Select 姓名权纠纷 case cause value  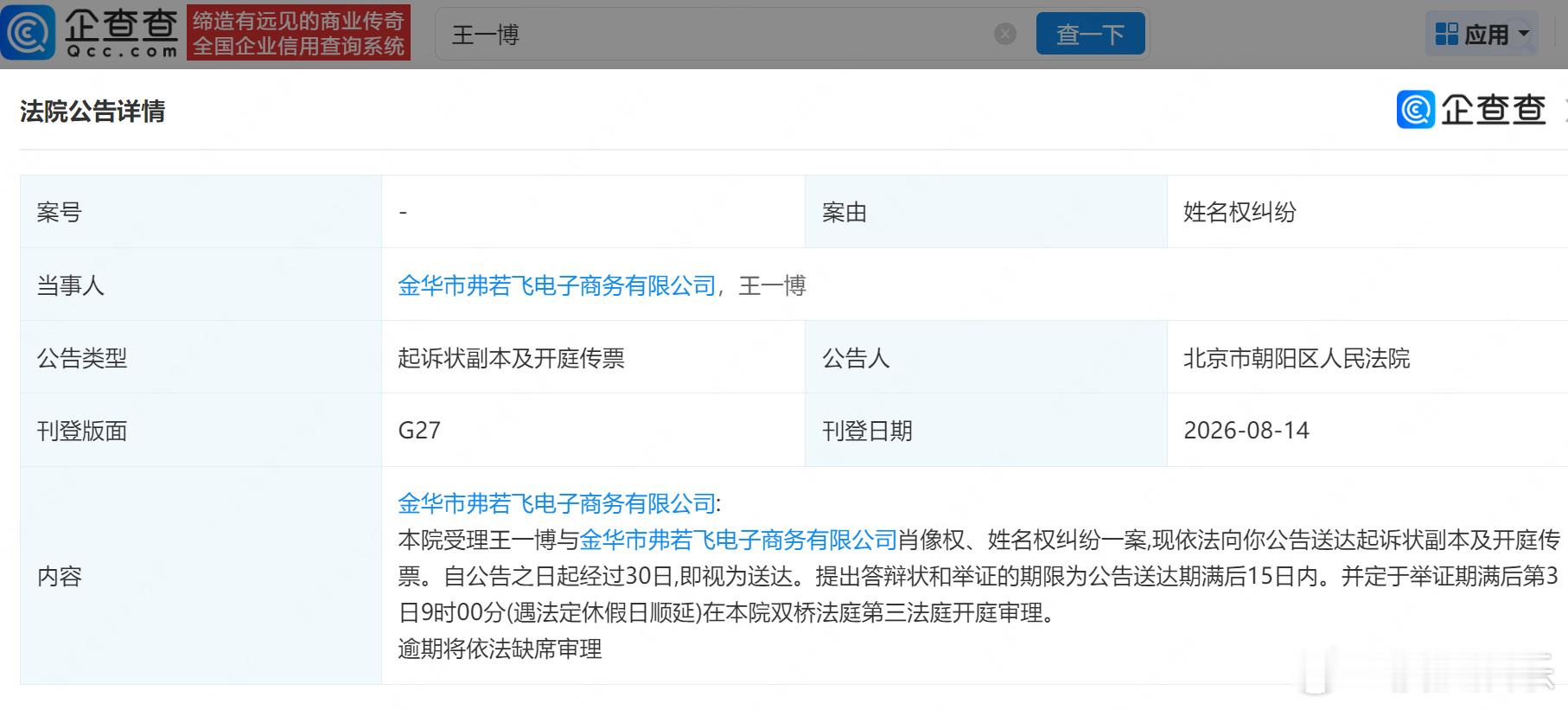coord(1240,212)
